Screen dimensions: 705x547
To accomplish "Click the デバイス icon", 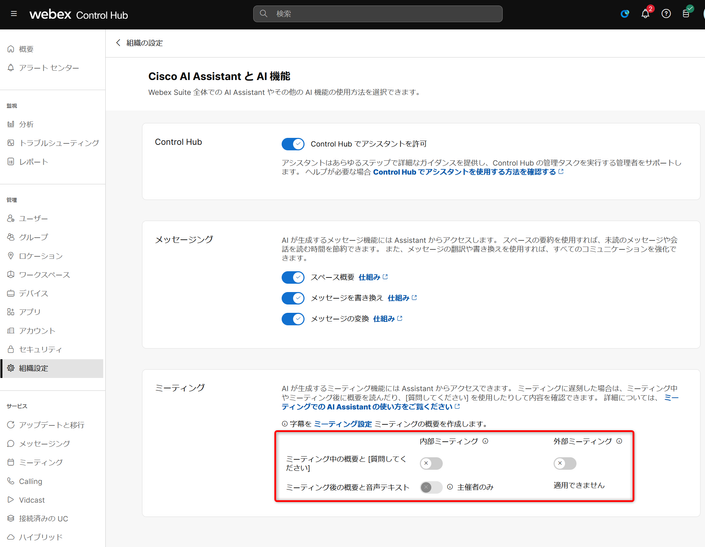I will (11, 293).
